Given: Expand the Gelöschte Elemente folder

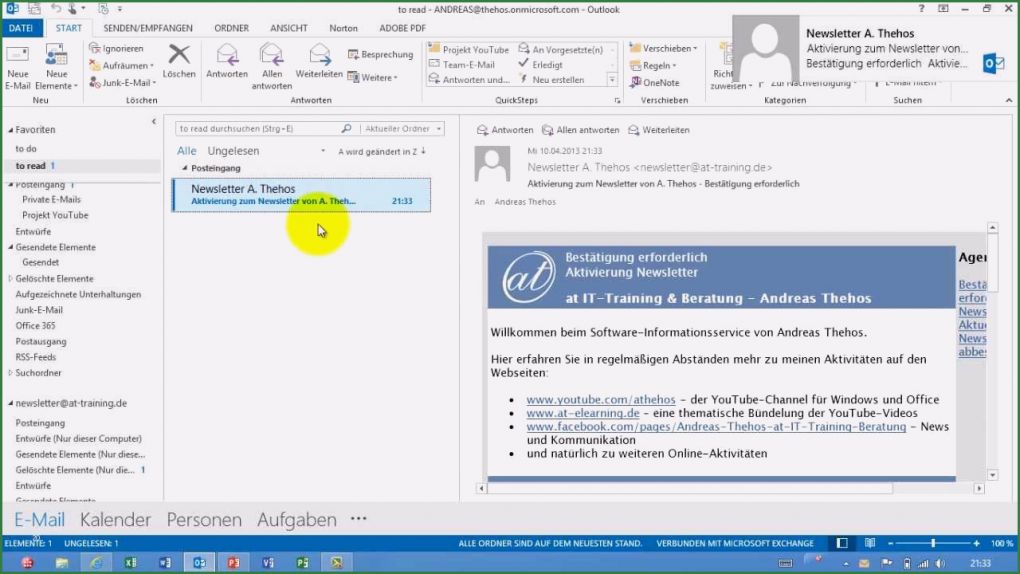Looking at the screenshot, I should pos(10,279).
